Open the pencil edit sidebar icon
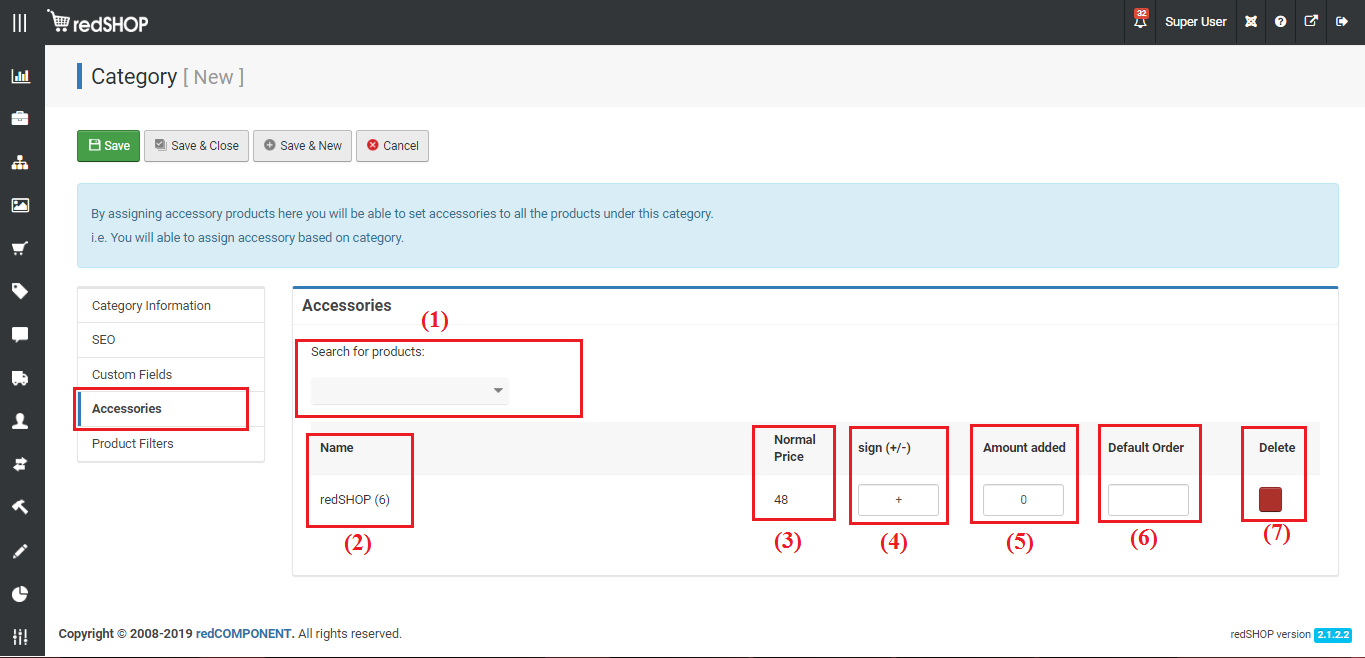The image size is (1365, 658). point(20,551)
